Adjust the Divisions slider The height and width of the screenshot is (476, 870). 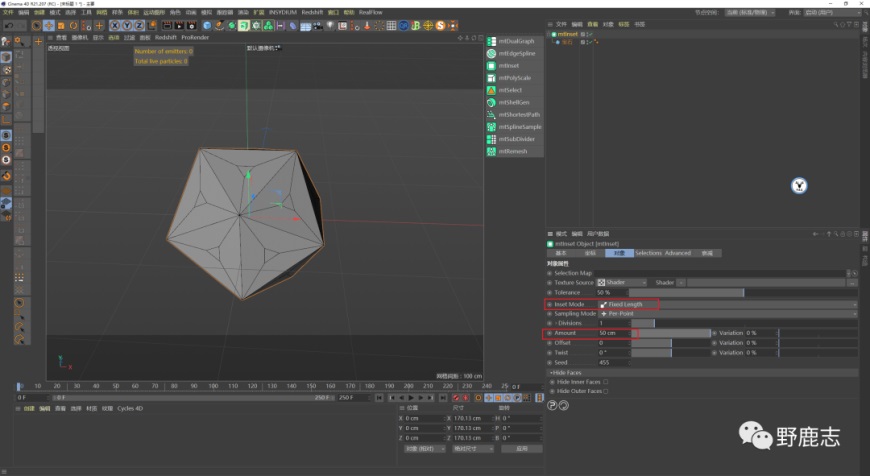[744, 323]
